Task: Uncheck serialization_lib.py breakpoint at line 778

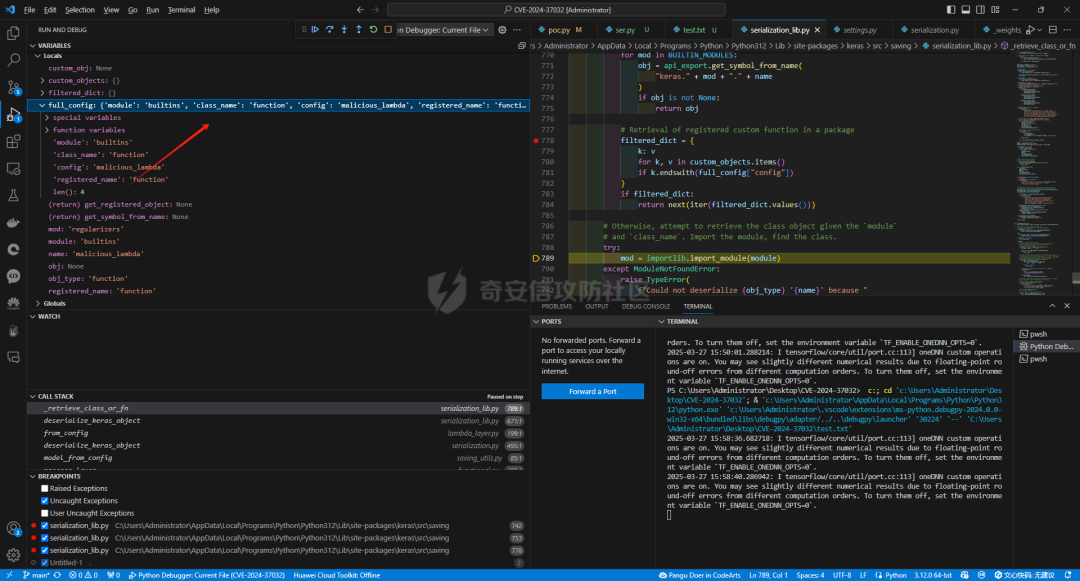Action: pos(45,550)
